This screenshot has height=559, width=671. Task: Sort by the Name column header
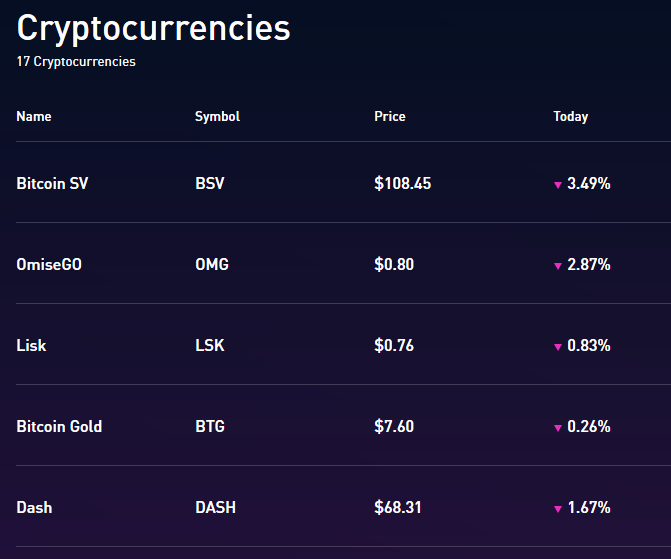coord(34,116)
